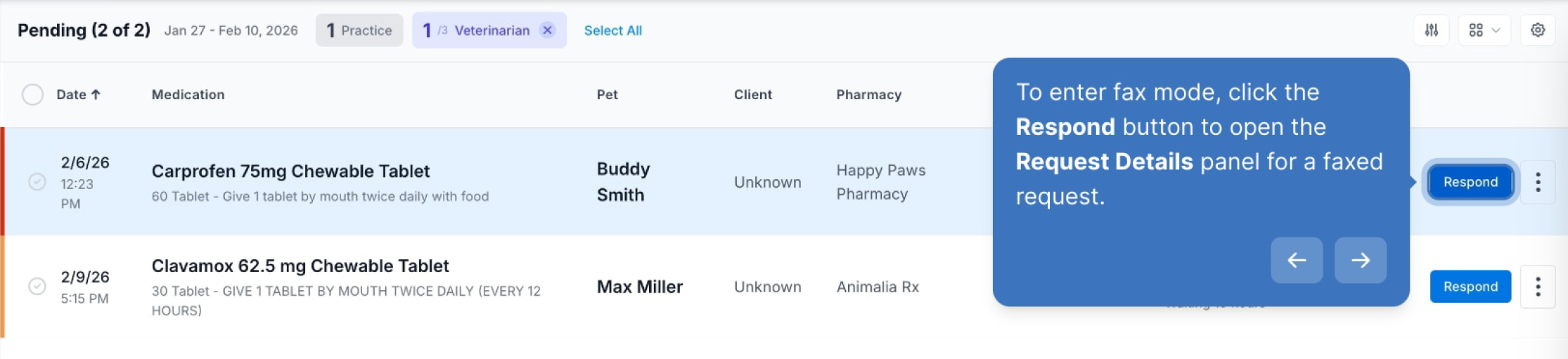This screenshot has height=359, width=1568.
Task: Click Respond for Carprofen request
Action: tap(1470, 182)
